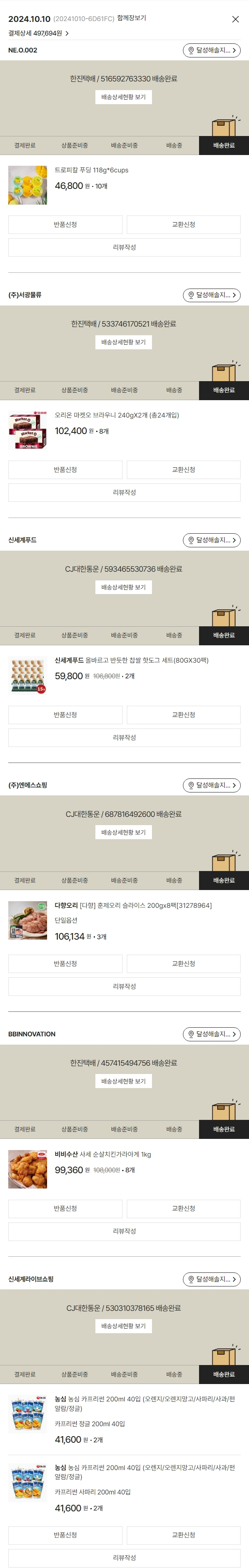This screenshot has width=249, height=1568.
Task: Request an exchange for 오리온 마켓오 브라우니
Action: (x=183, y=470)
